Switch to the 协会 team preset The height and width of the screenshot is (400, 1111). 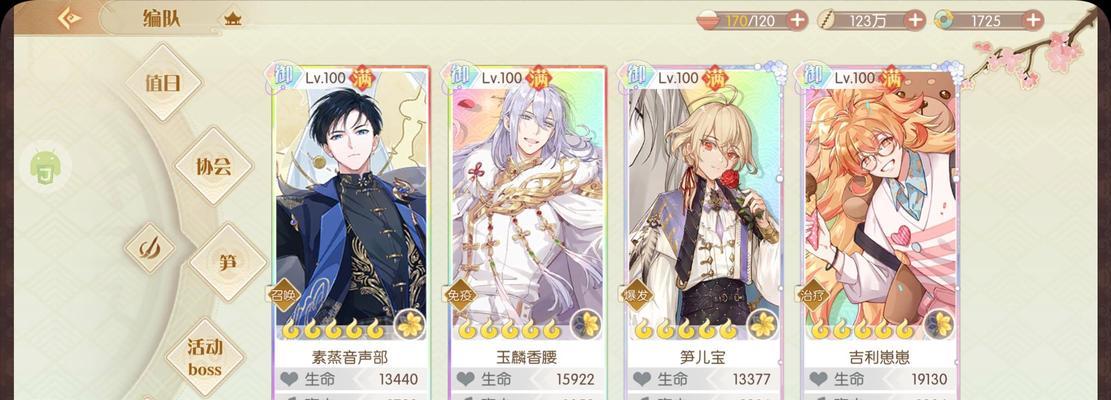[213, 166]
